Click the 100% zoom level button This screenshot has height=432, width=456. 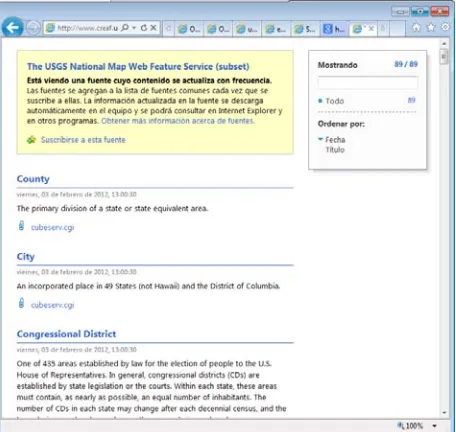click(410, 426)
